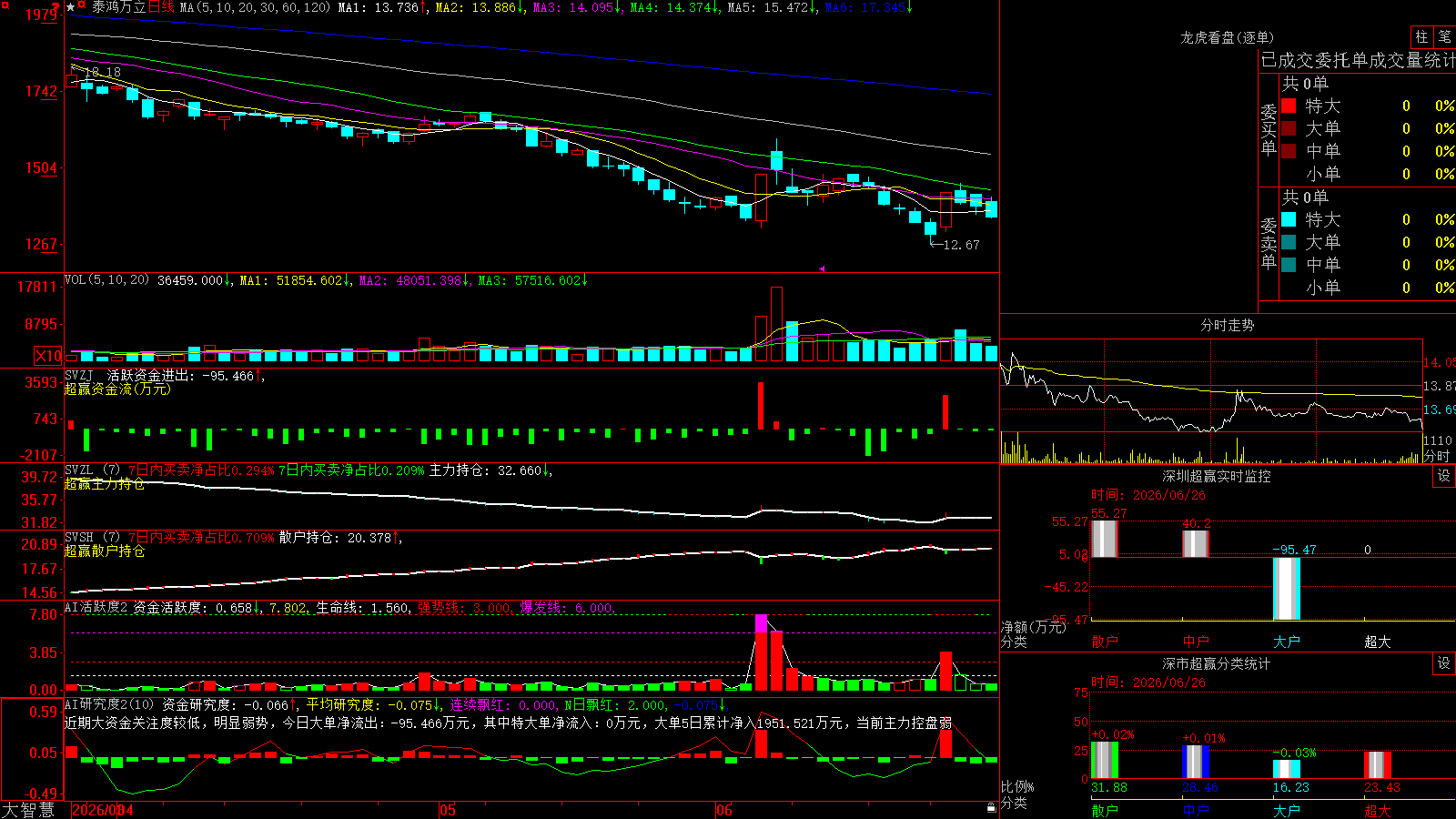The height and width of the screenshot is (819, 1456).
Task: Switch to 柱 (bar) display mode
Action: pyautogui.click(x=1421, y=37)
